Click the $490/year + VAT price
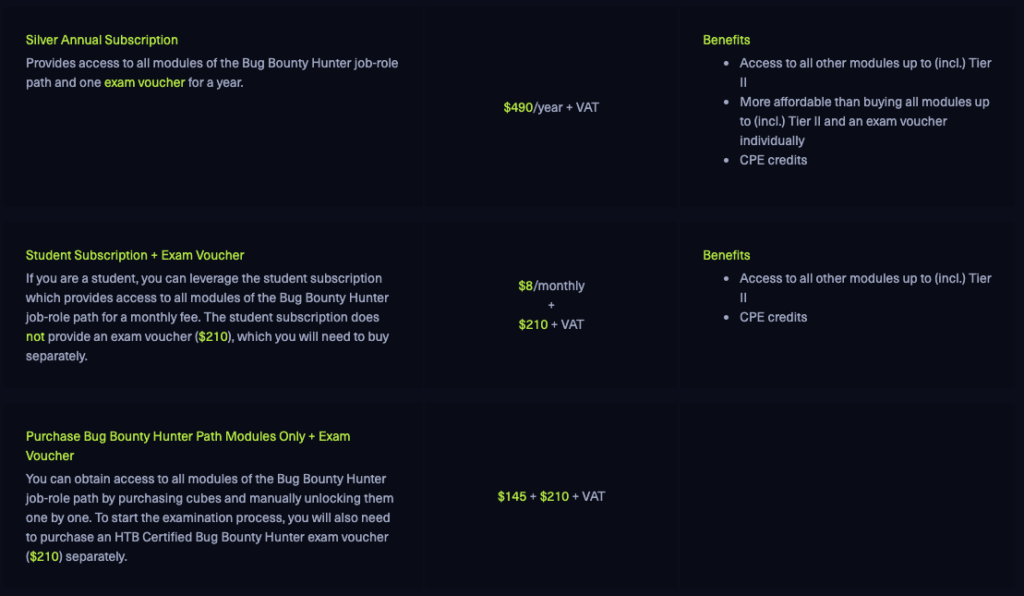Screen dimensions: 1024x596 pos(551,107)
